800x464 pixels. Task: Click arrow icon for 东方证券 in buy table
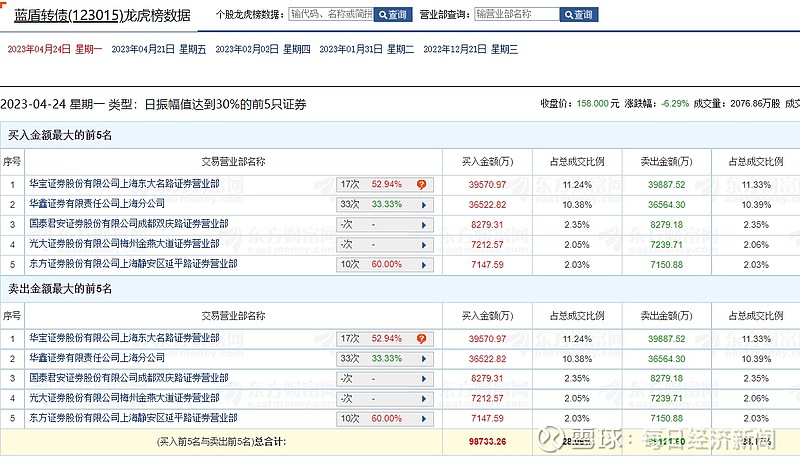(x=424, y=265)
